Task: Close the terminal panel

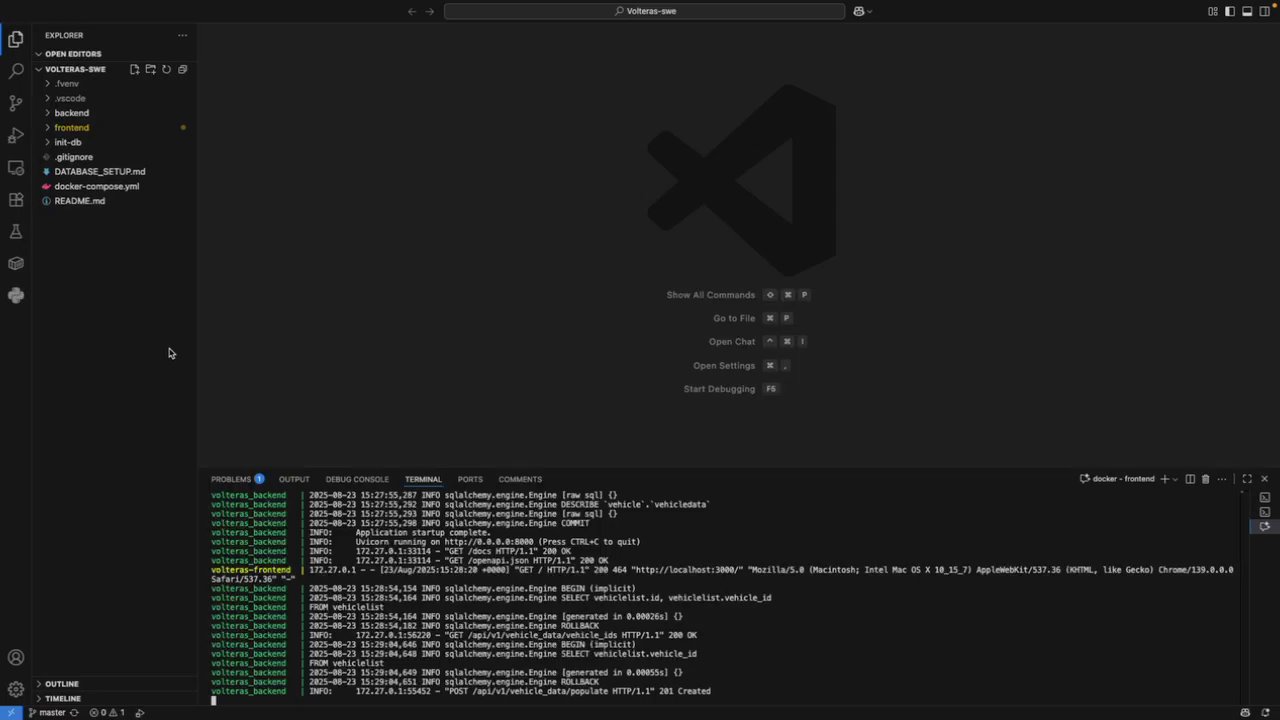Action: (x=1264, y=479)
